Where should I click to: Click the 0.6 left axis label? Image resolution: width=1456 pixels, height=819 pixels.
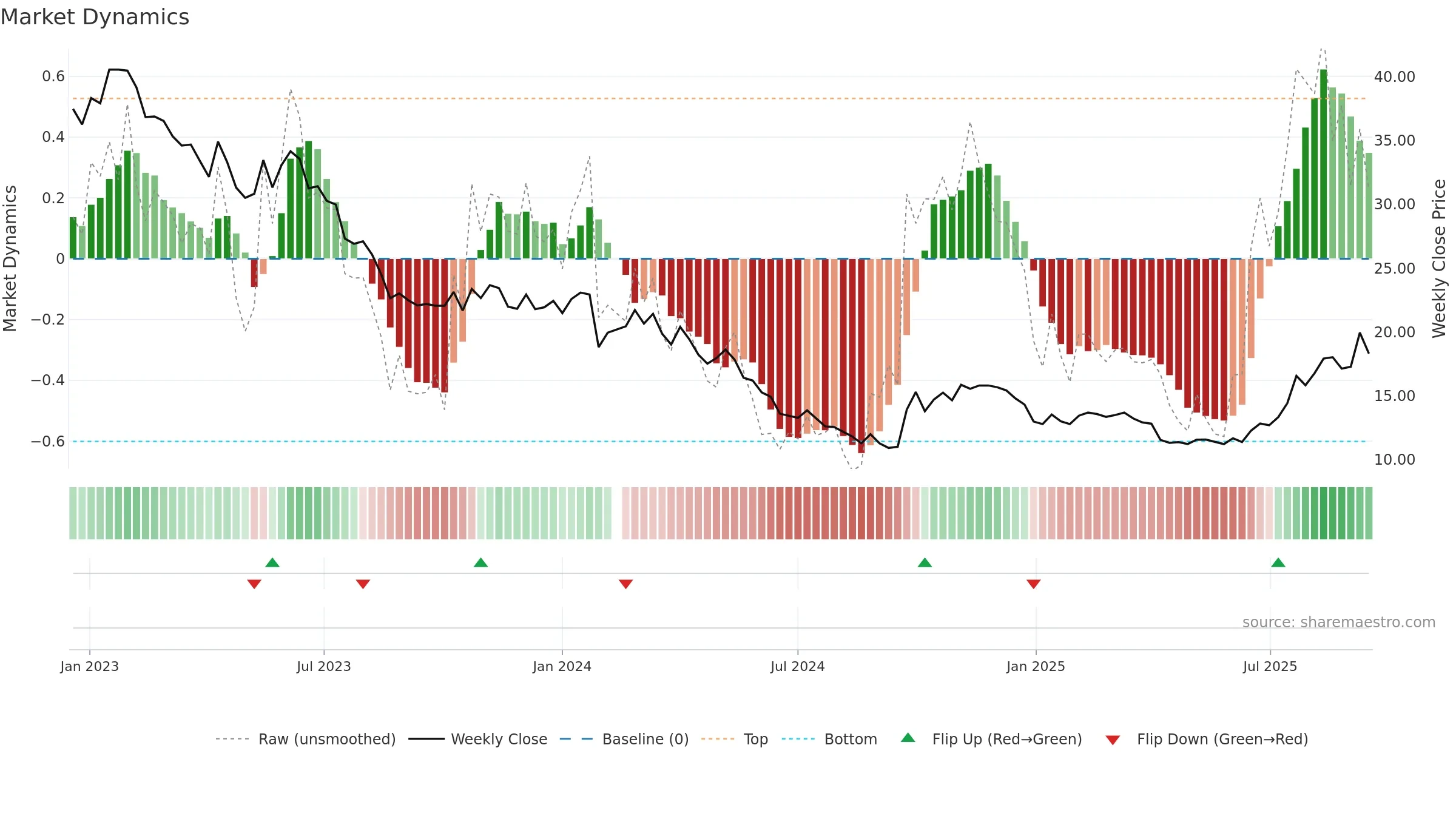53,76
